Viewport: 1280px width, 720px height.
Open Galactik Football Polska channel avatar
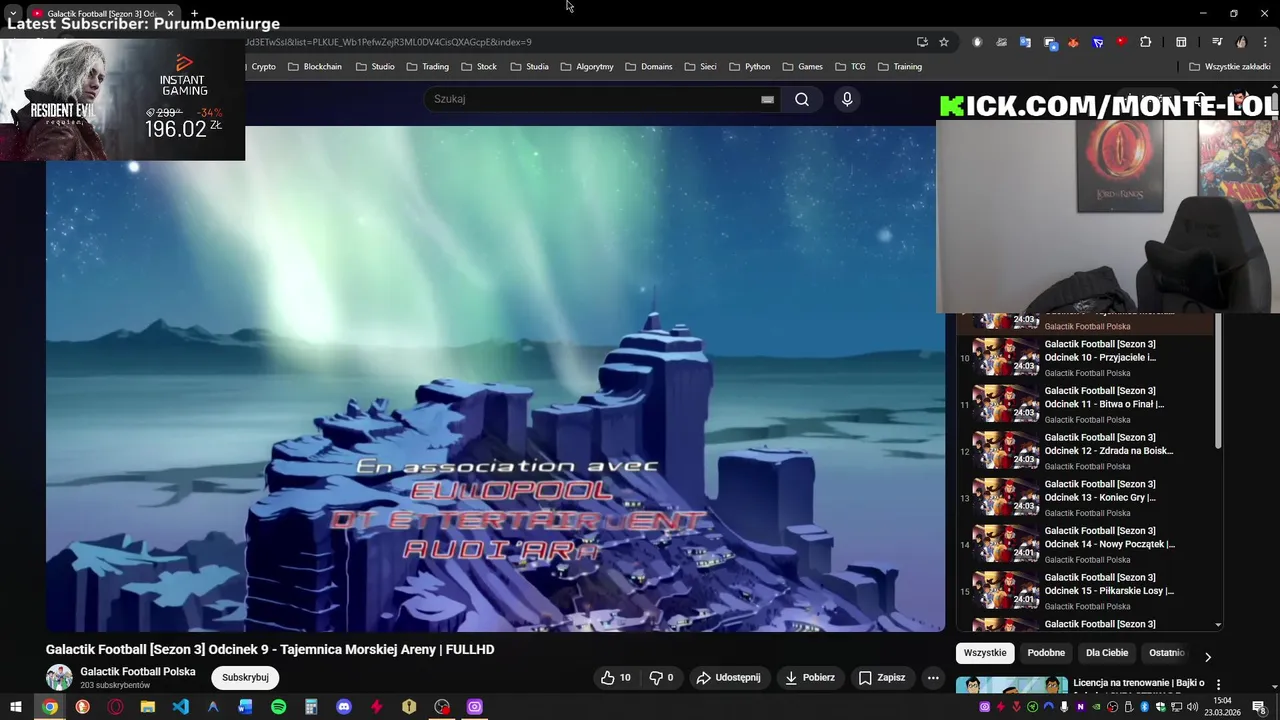tap(59, 677)
